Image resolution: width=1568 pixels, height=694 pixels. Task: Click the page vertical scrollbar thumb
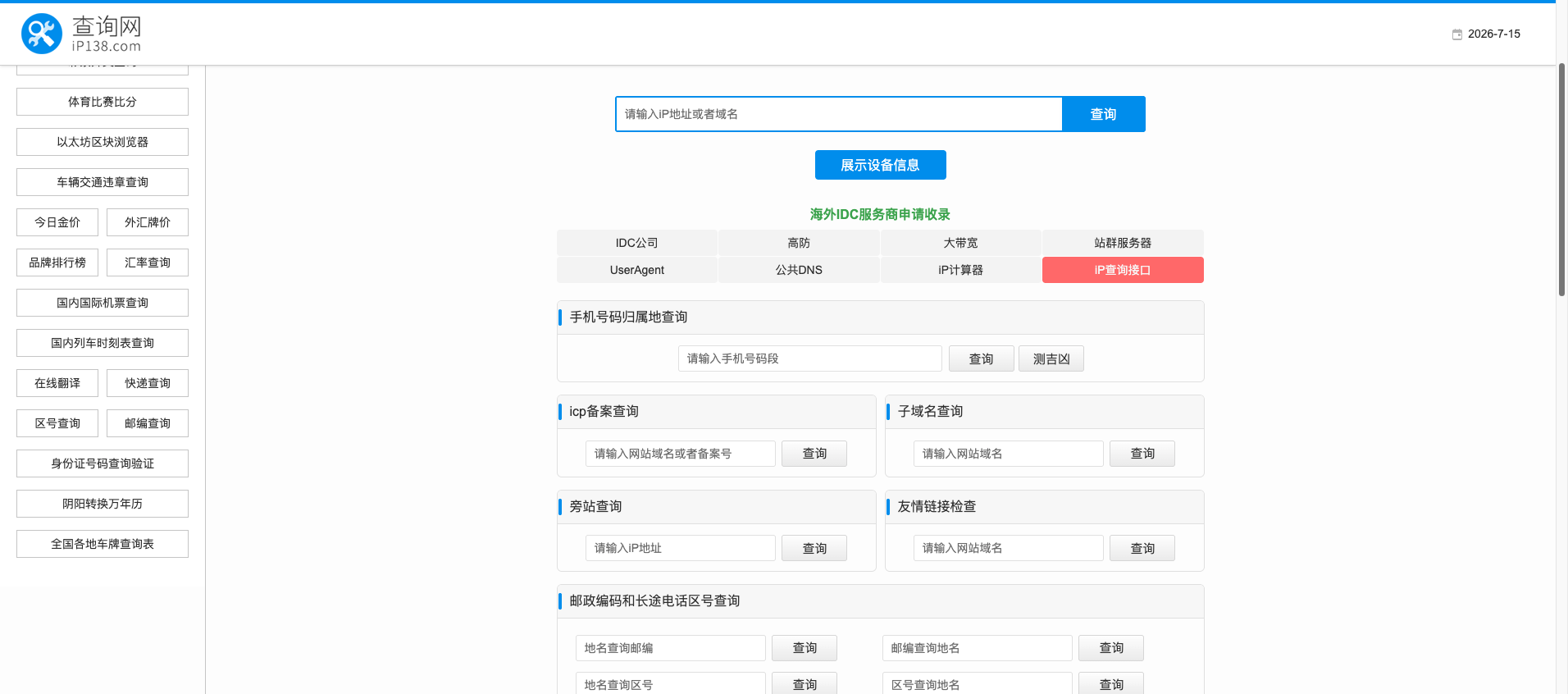coord(1561,179)
